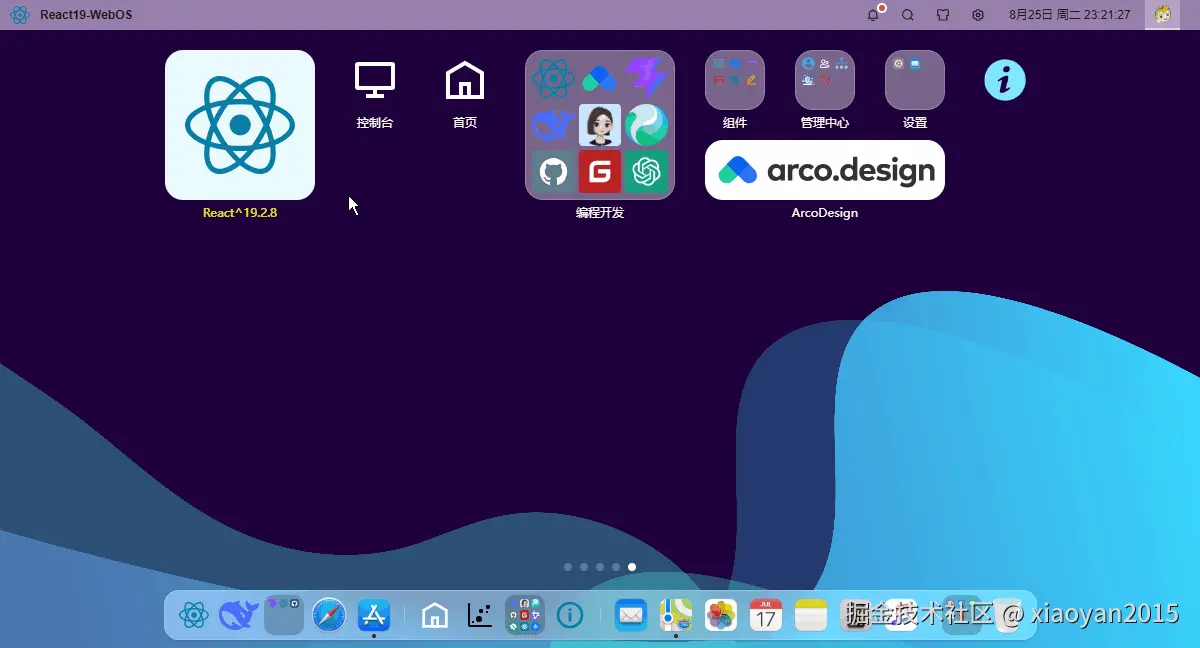Open the ChatGPT icon in 编程开发 folder

[x=646, y=172]
